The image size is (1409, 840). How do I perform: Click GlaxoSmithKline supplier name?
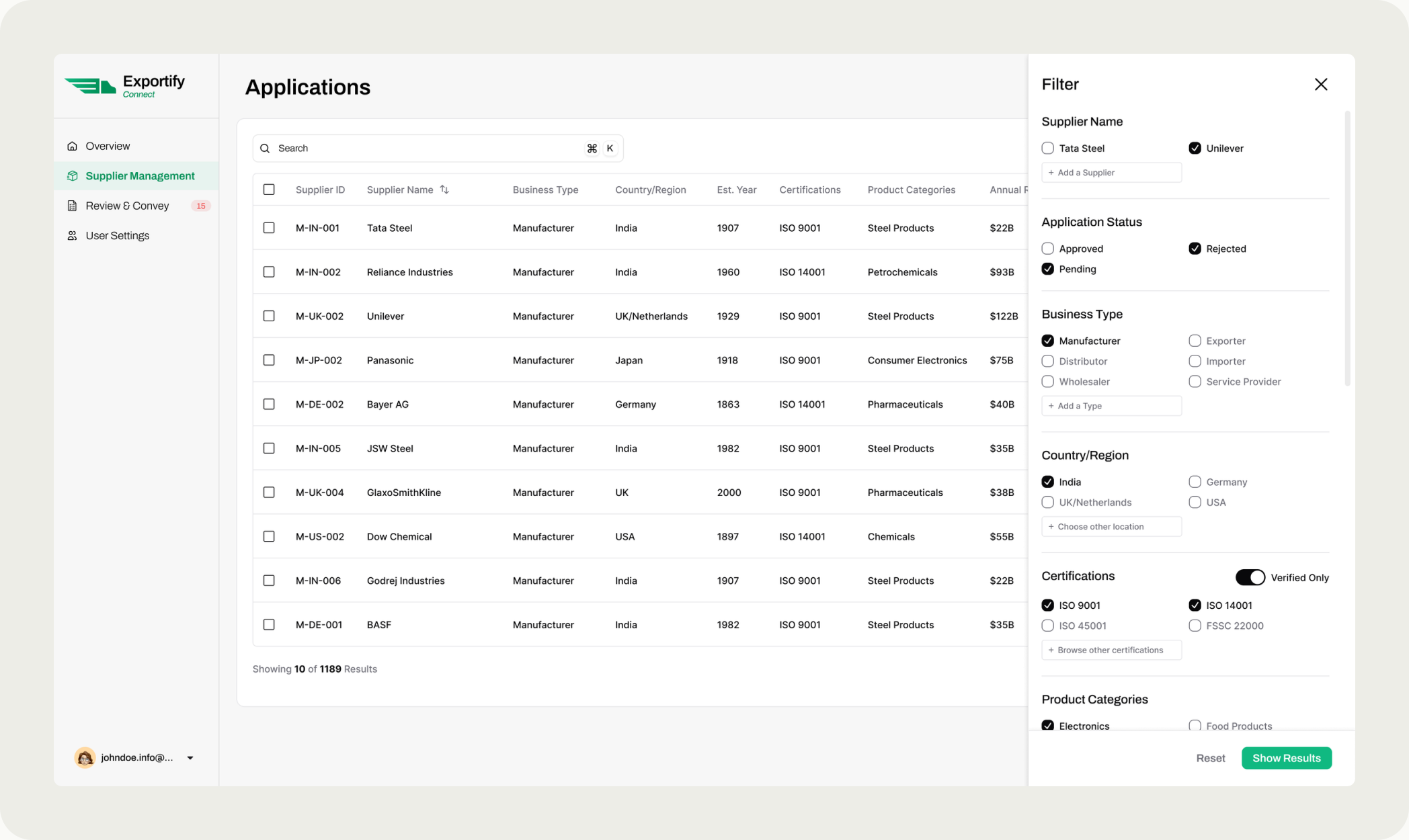(x=403, y=493)
